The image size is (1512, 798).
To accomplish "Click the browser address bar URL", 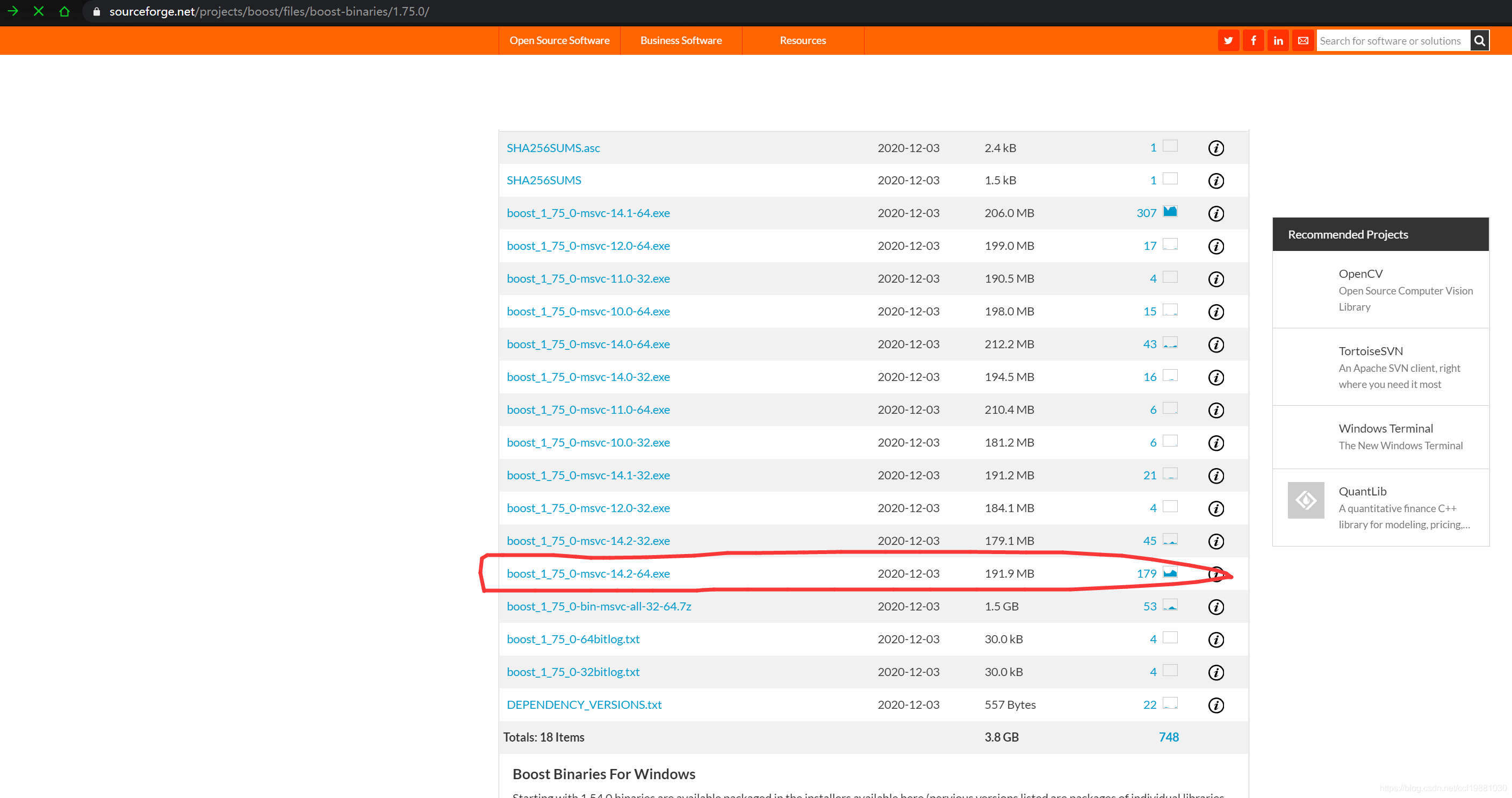I will coord(269,11).
